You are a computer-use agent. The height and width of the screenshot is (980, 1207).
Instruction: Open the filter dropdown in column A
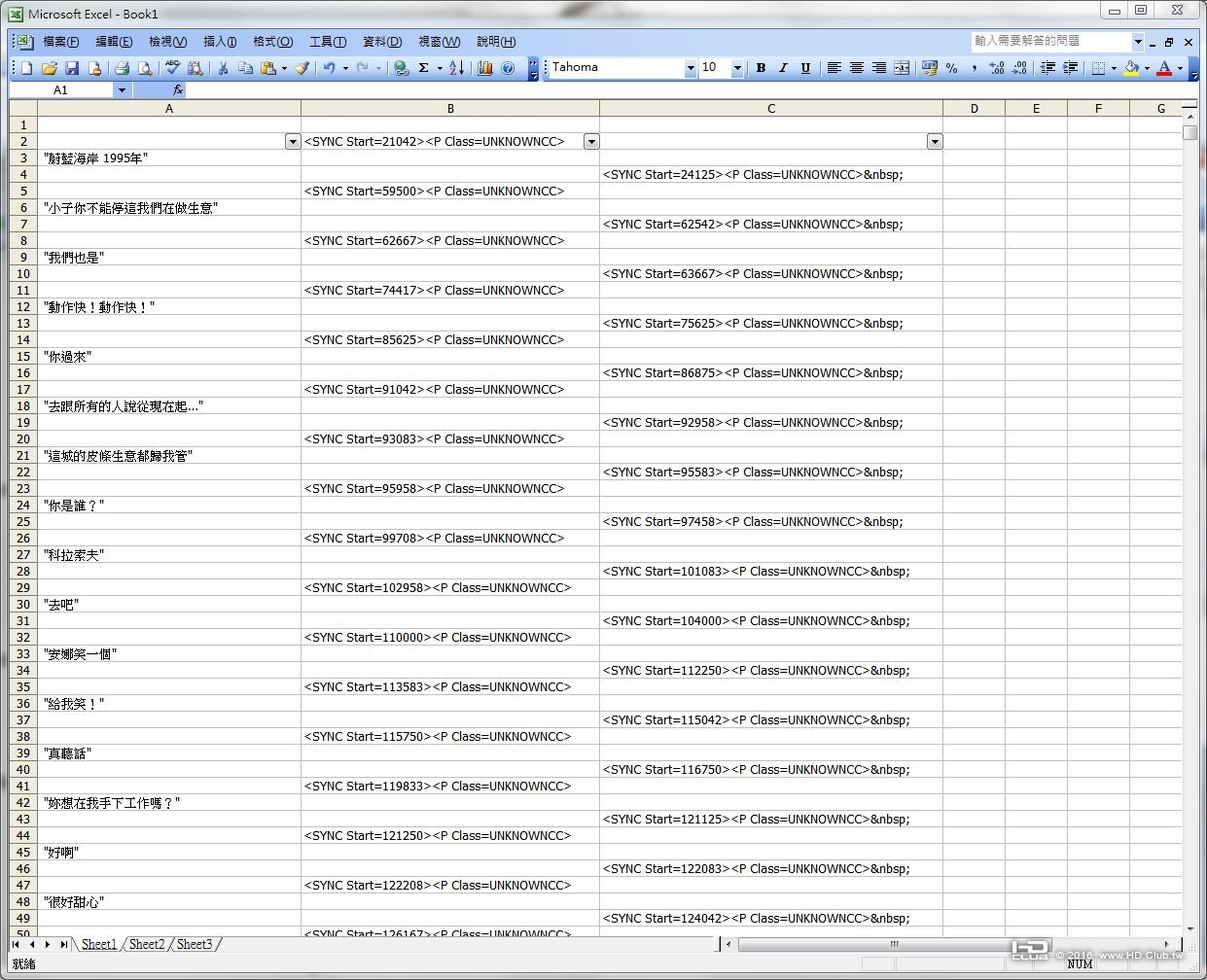[x=293, y=142]
